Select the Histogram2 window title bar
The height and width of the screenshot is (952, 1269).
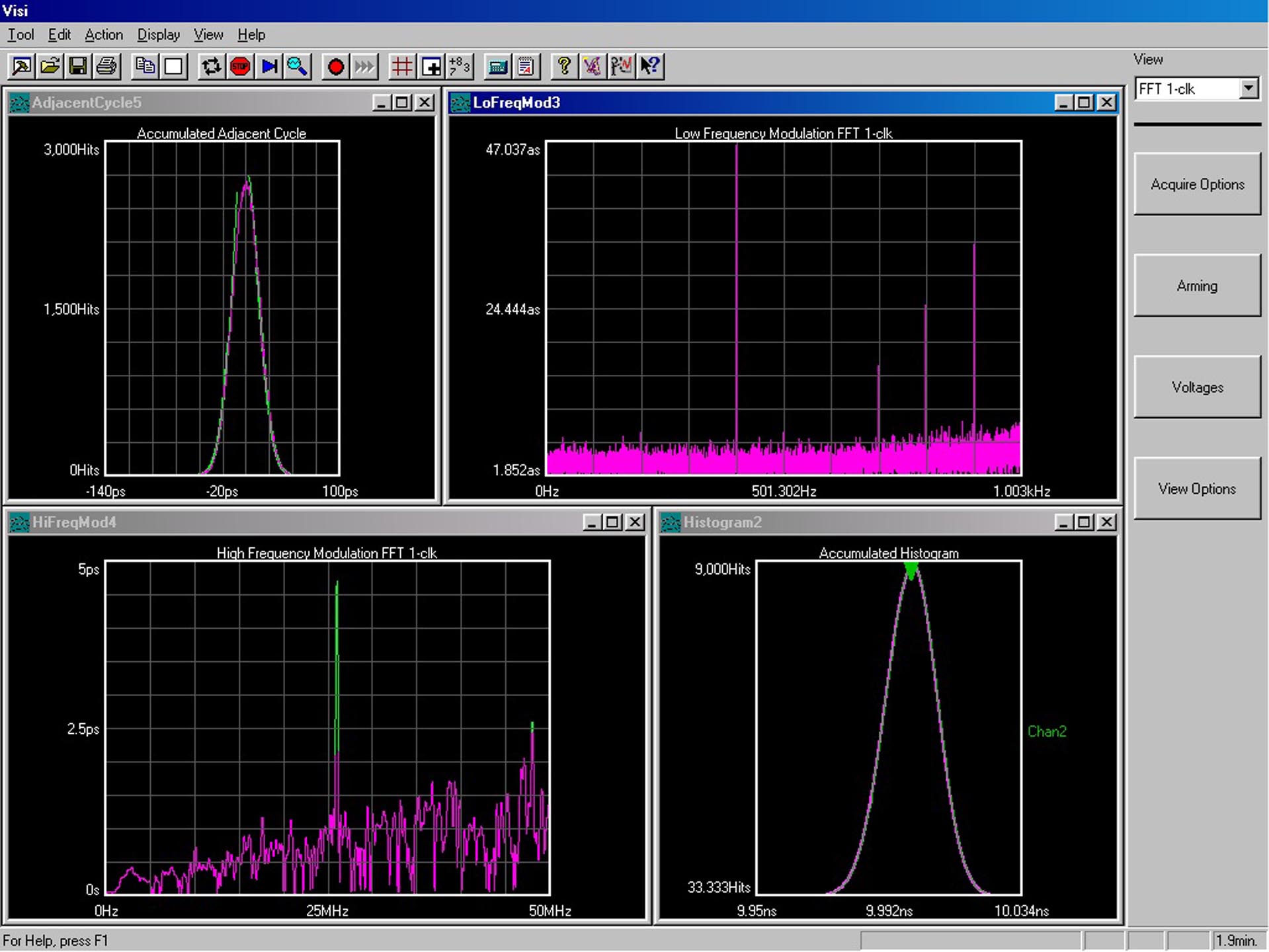point(889,522)
